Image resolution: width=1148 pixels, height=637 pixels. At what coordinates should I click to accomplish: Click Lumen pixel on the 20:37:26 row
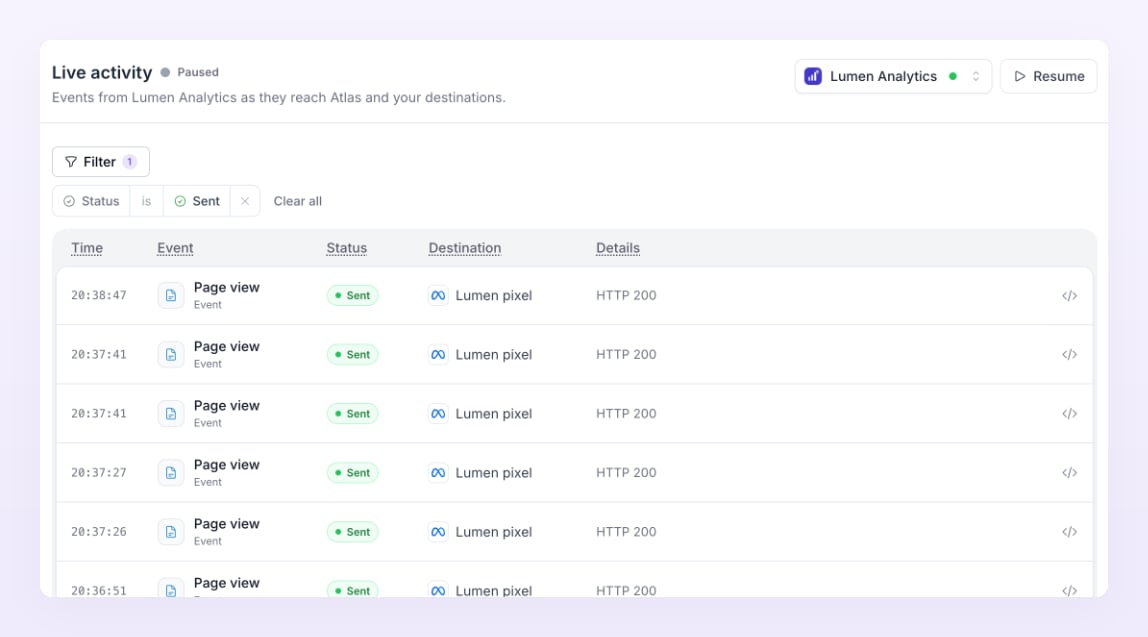click(493, 532)
